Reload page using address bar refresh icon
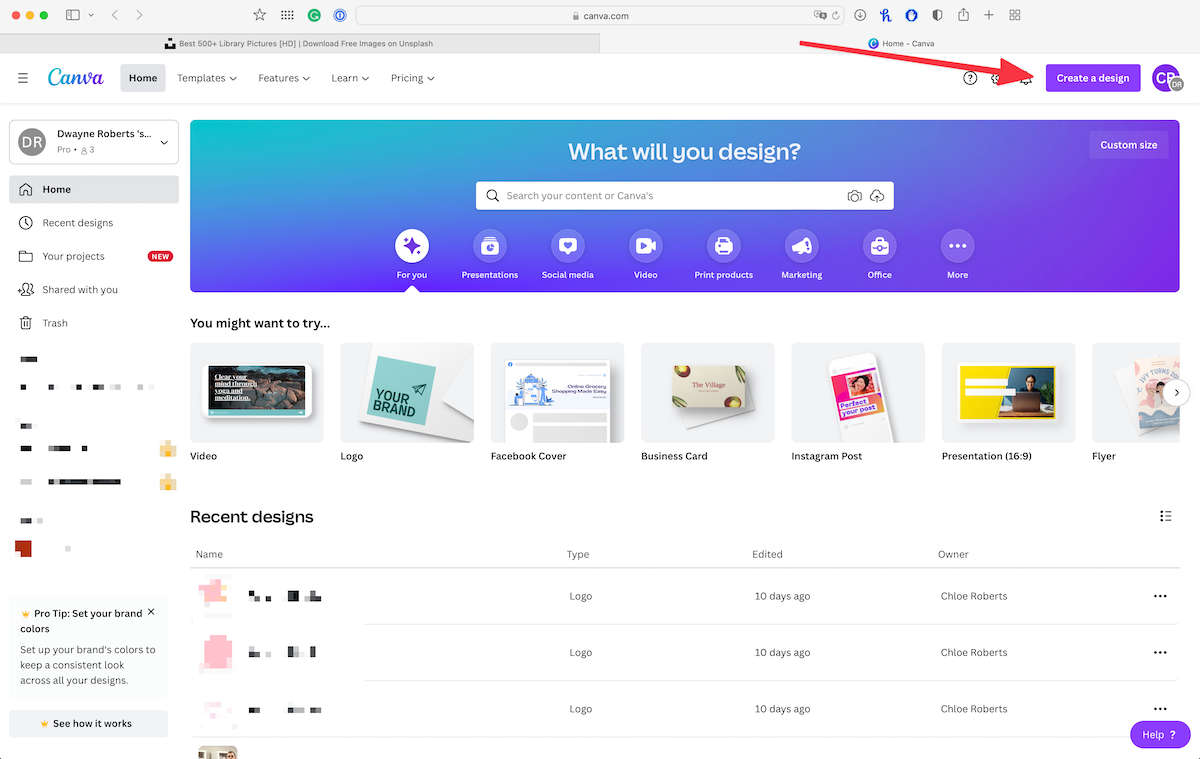Image resolution: width=1200 pixels, height=759 pixels. tap(838, 15)
